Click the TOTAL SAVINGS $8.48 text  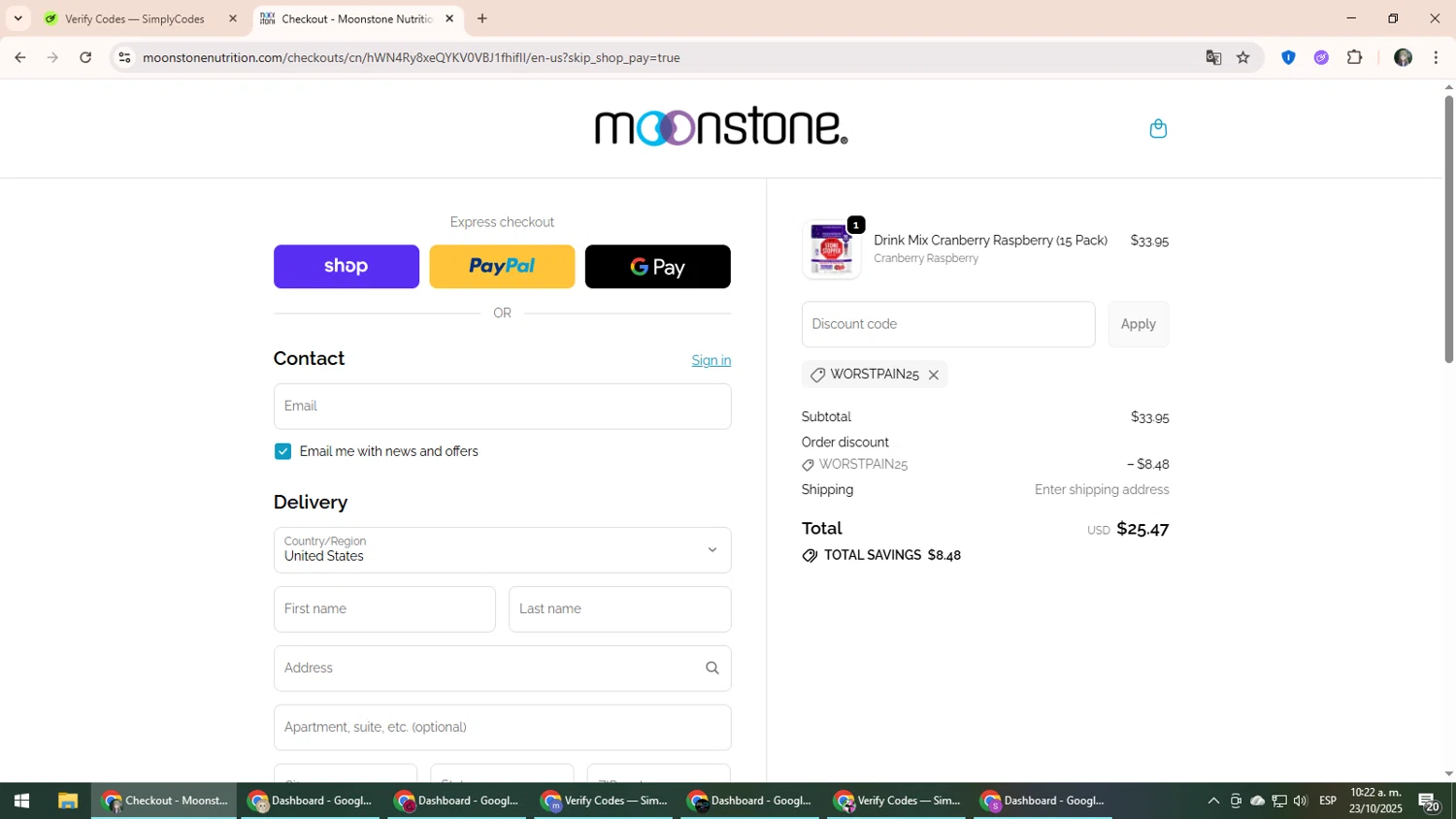pyautogui.click(x=881, y=555)
